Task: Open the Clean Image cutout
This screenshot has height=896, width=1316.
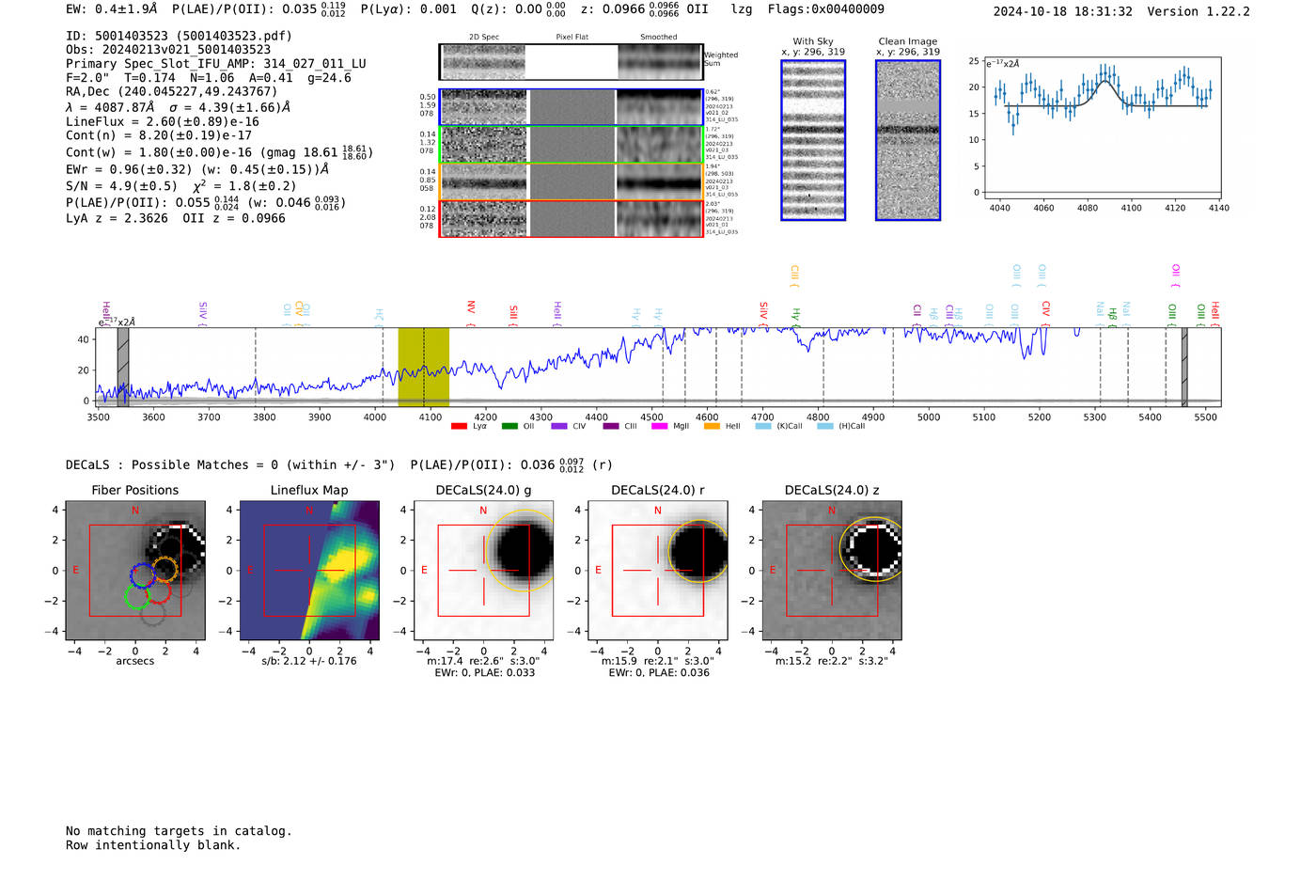Action: (x=908, y=140)
